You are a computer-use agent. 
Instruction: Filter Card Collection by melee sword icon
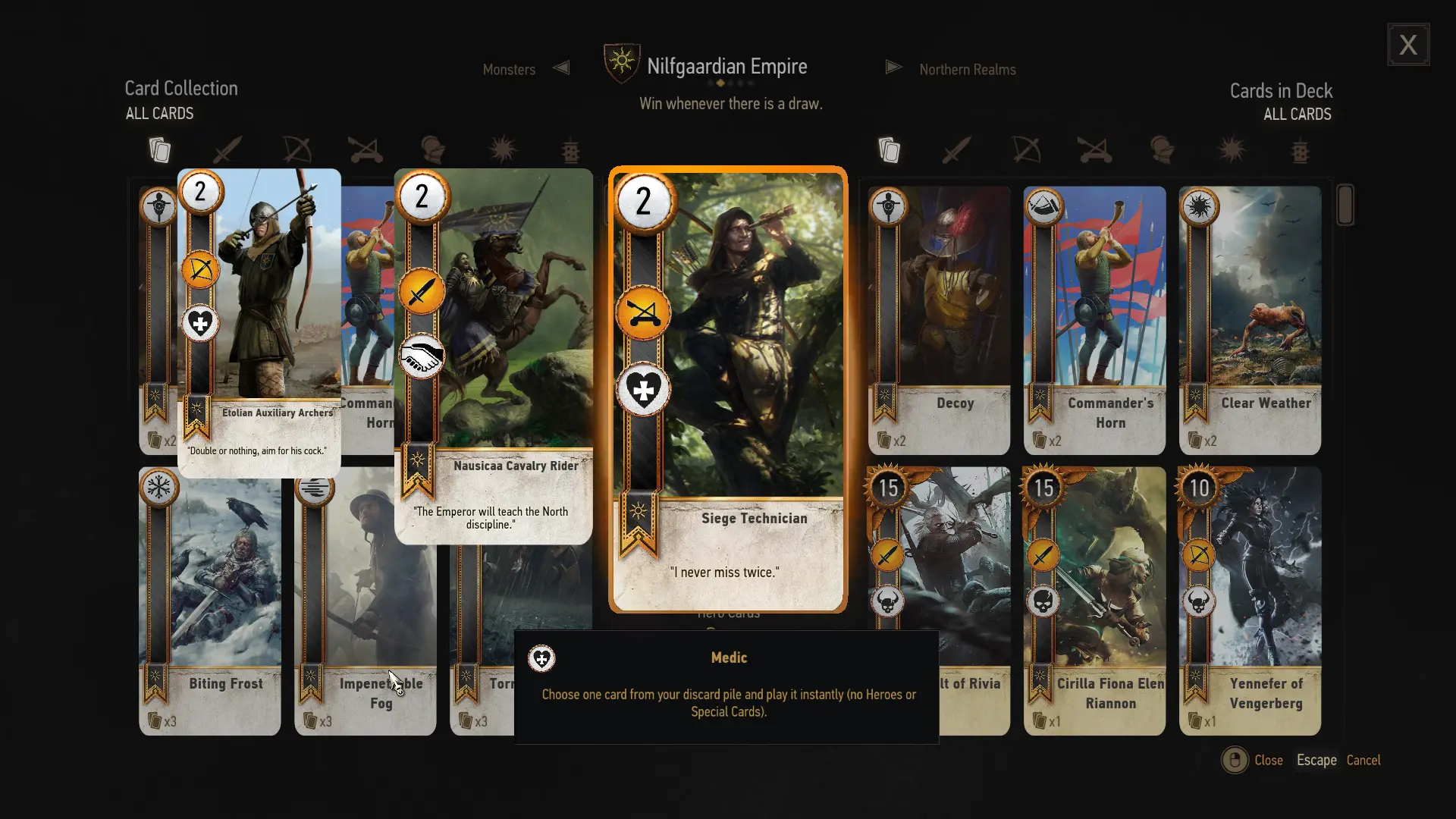pyautogui.click(x=227, y=150)
